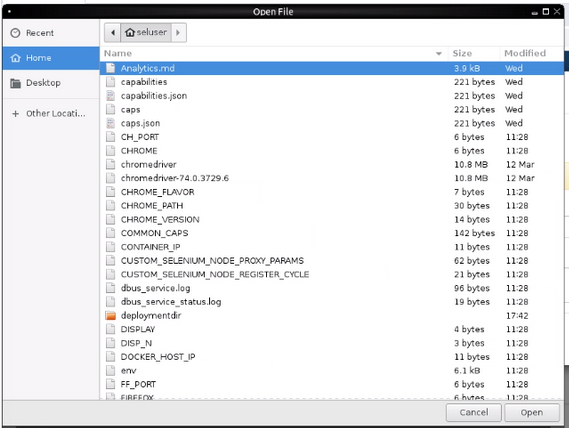Click the DOCKER_HOST_IP file icon

click(x=111, y=357)
